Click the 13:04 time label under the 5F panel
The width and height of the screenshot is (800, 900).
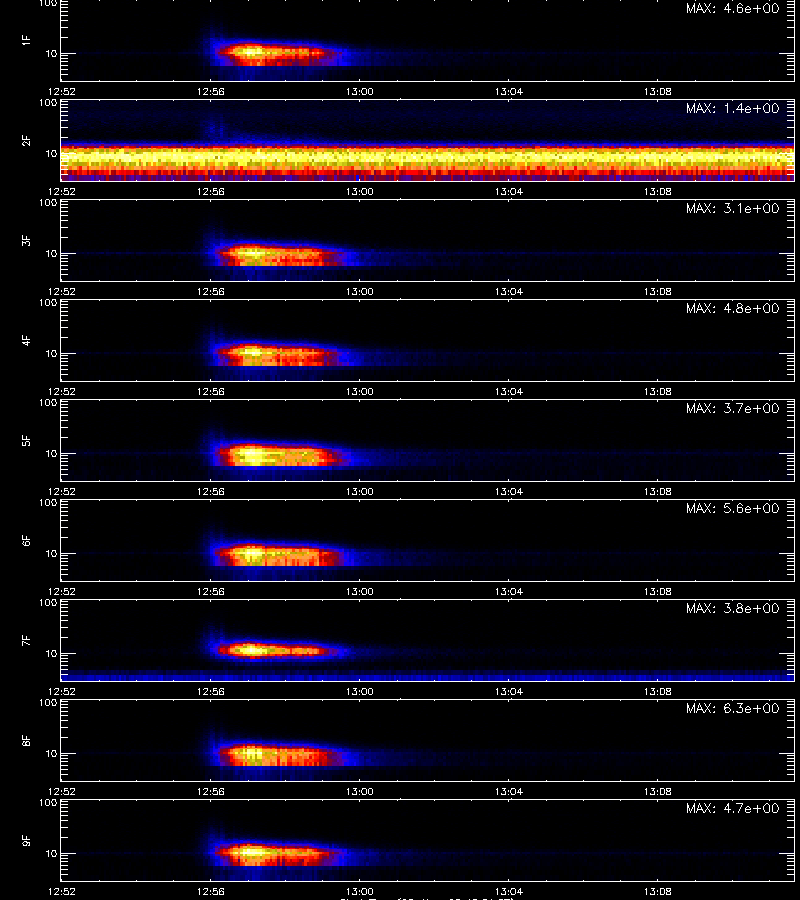coord(508,492)
